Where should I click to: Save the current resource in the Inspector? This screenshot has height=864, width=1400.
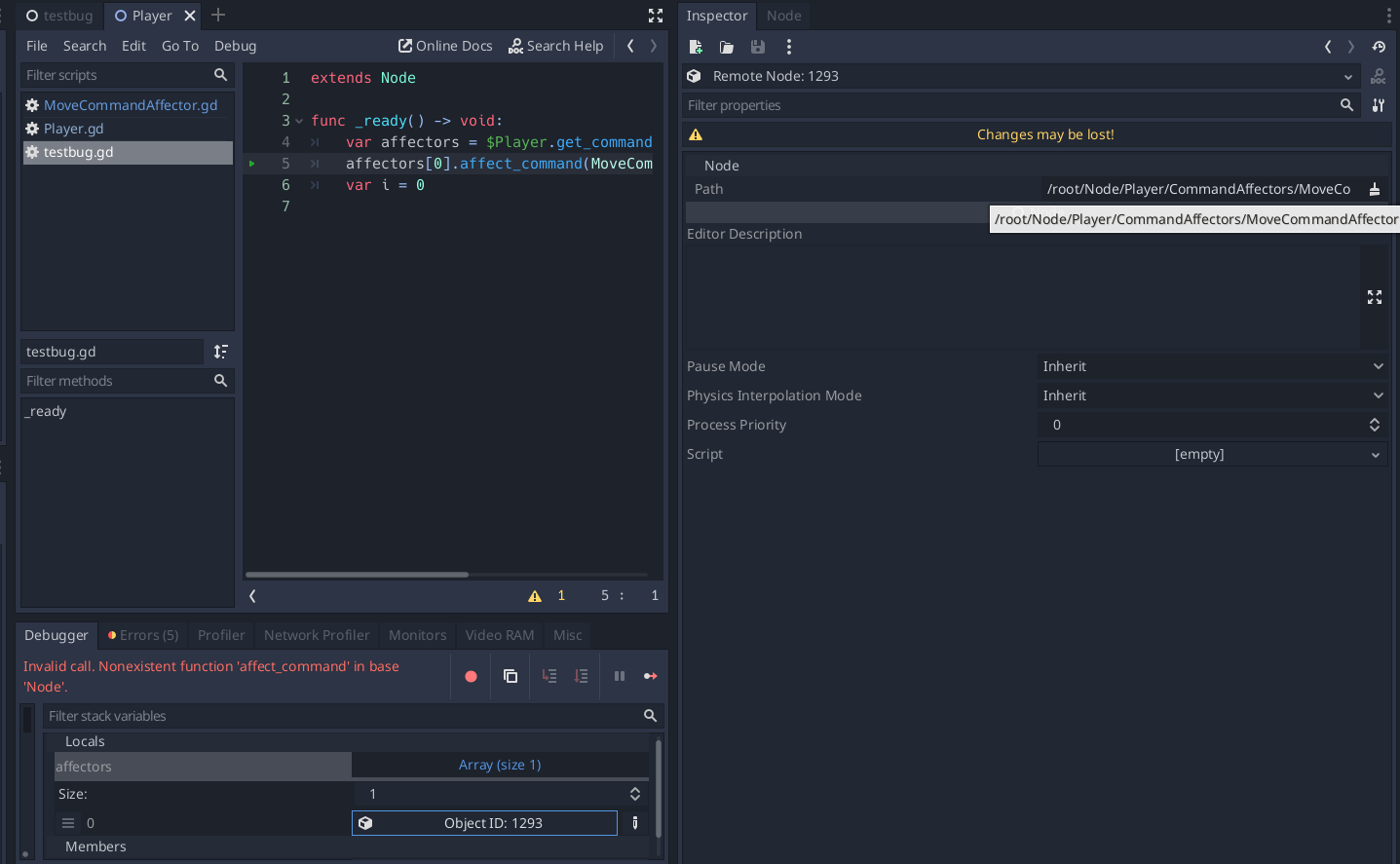tap(757, 46)
